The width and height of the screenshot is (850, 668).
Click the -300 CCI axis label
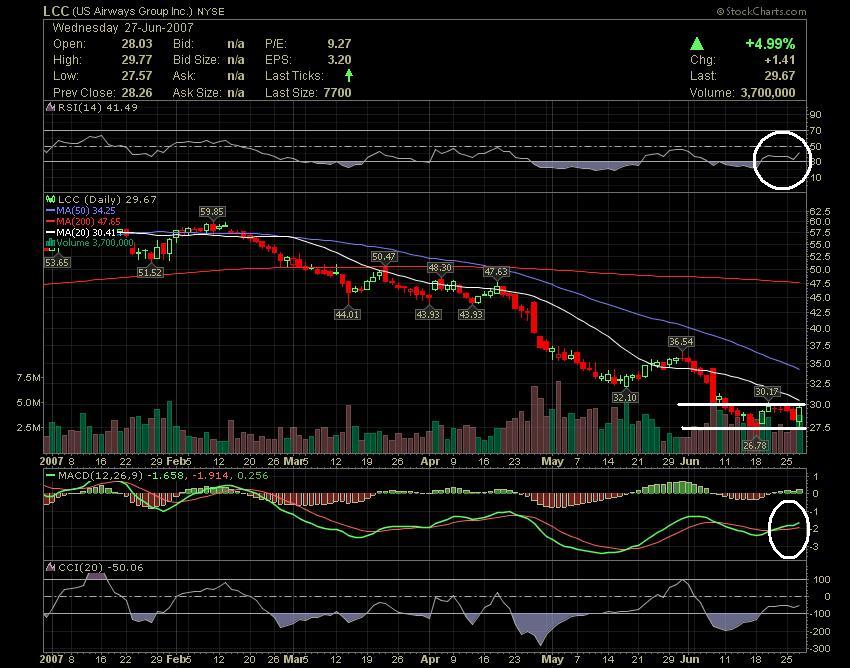pos(819,648)
